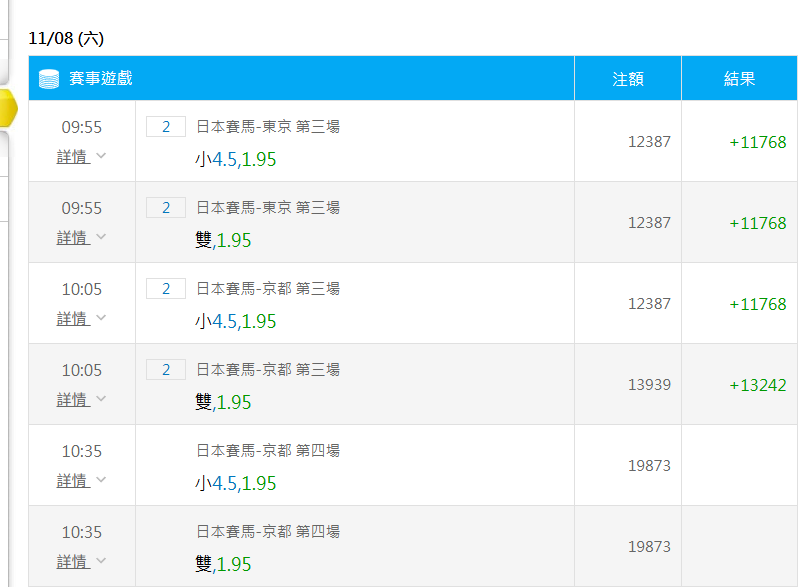Expand the chevron on the 10:35 京都 小4.5 row
This screenshot has height=587, width=807.
coord(100,480)
